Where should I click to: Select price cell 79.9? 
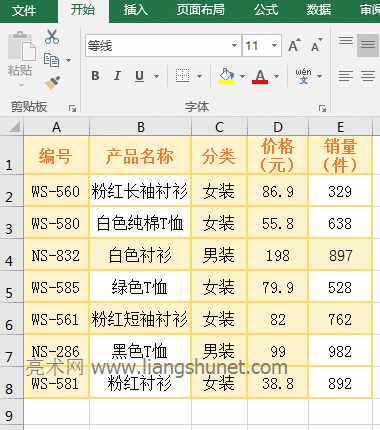click(x=278, y=287)
